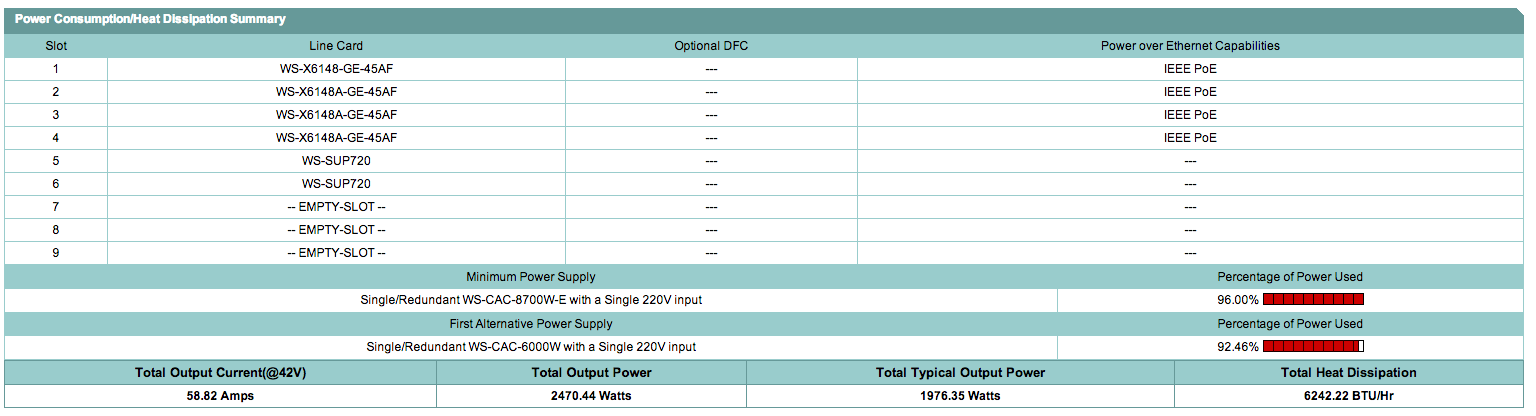This screenshot has height=416, width=1536.
Task: Click the EMPTY-SLOT entry in slot 7
Action: point(336,207)
